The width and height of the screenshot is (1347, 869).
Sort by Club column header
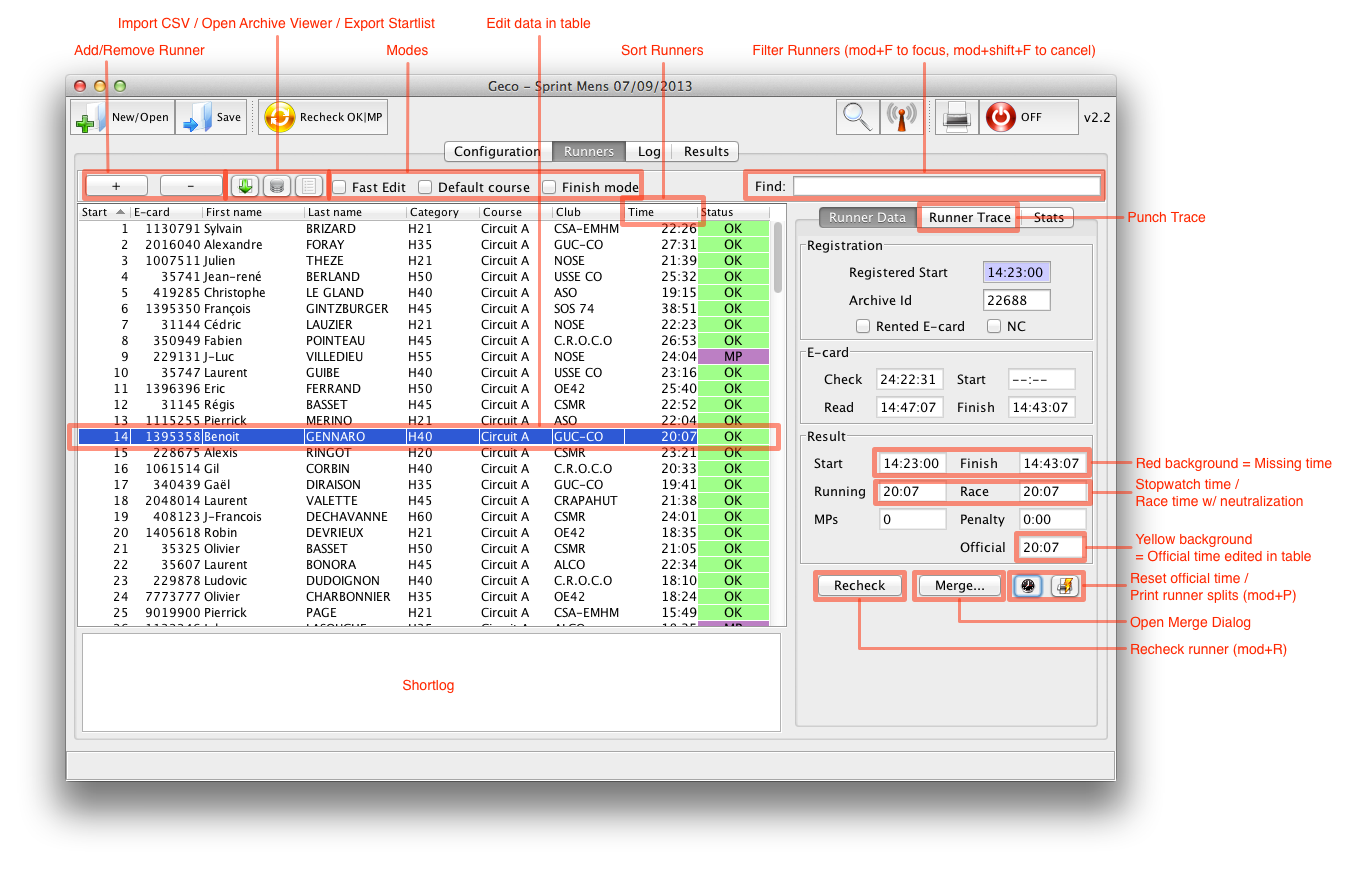tap(588, 212)
